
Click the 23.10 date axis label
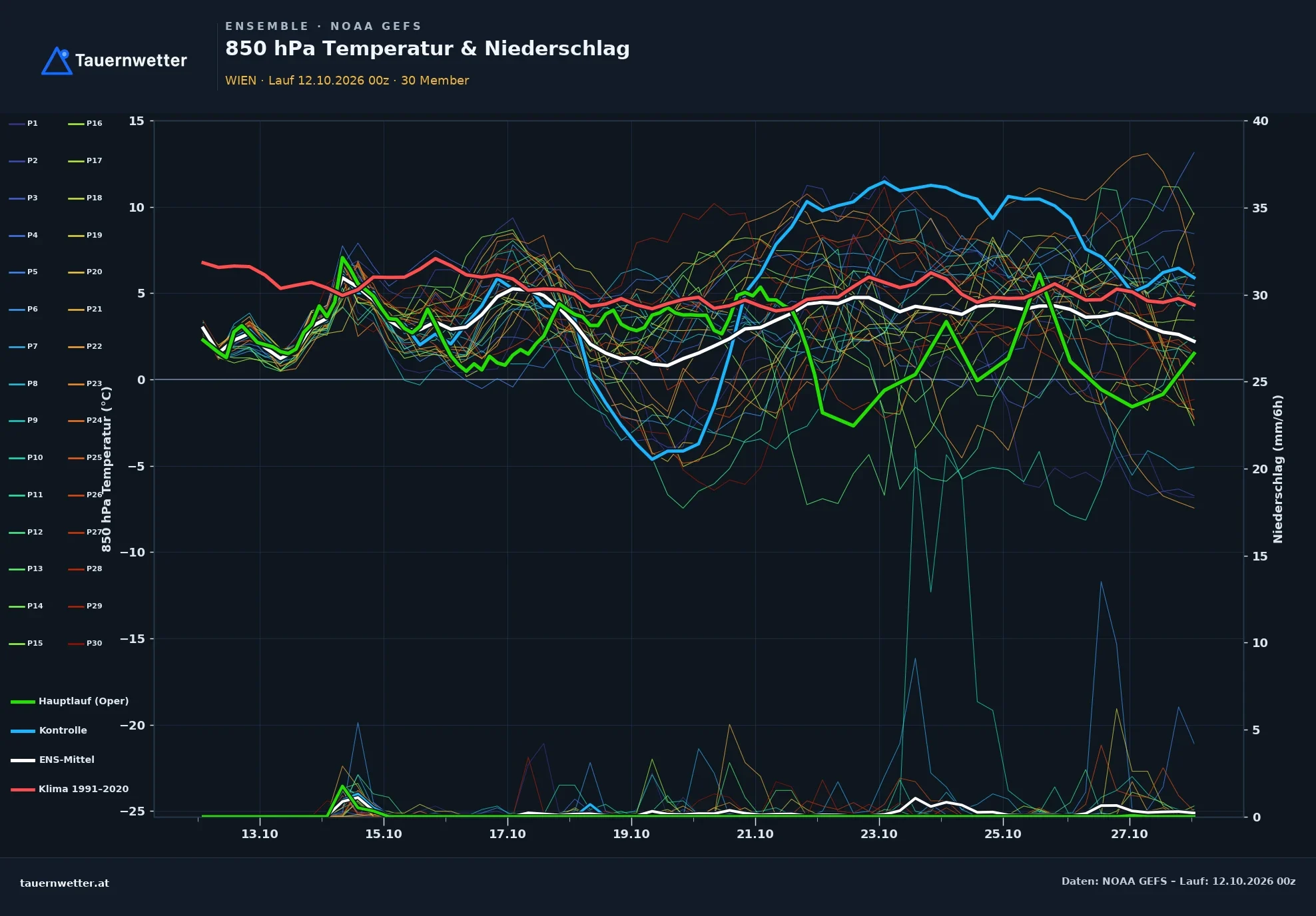pos(878,834)
